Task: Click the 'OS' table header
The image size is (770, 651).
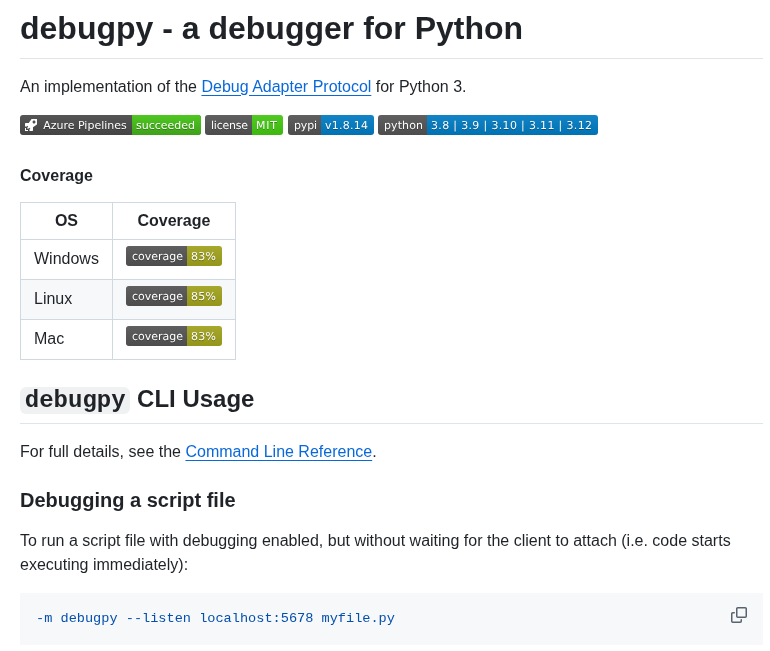Action: coord(66,220)
